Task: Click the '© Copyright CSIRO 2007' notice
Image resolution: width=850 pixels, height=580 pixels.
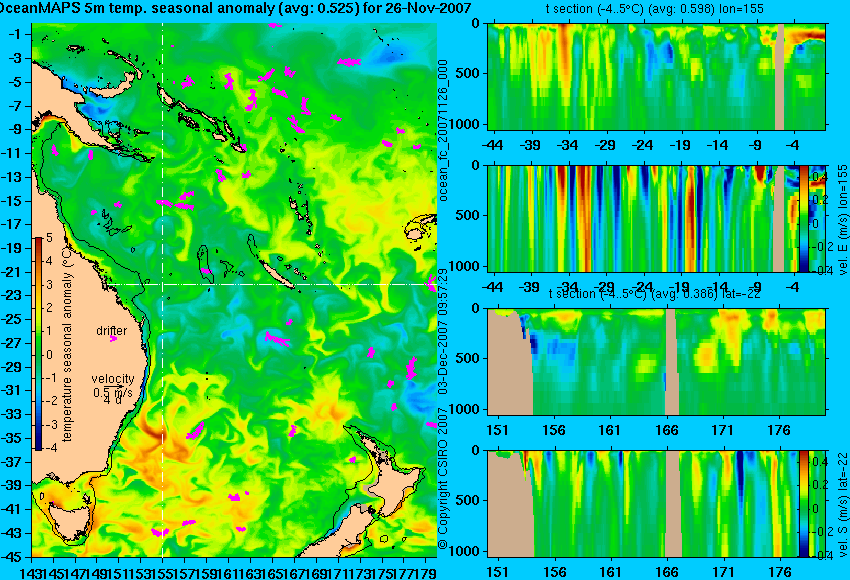Action: tap(443, 476)
